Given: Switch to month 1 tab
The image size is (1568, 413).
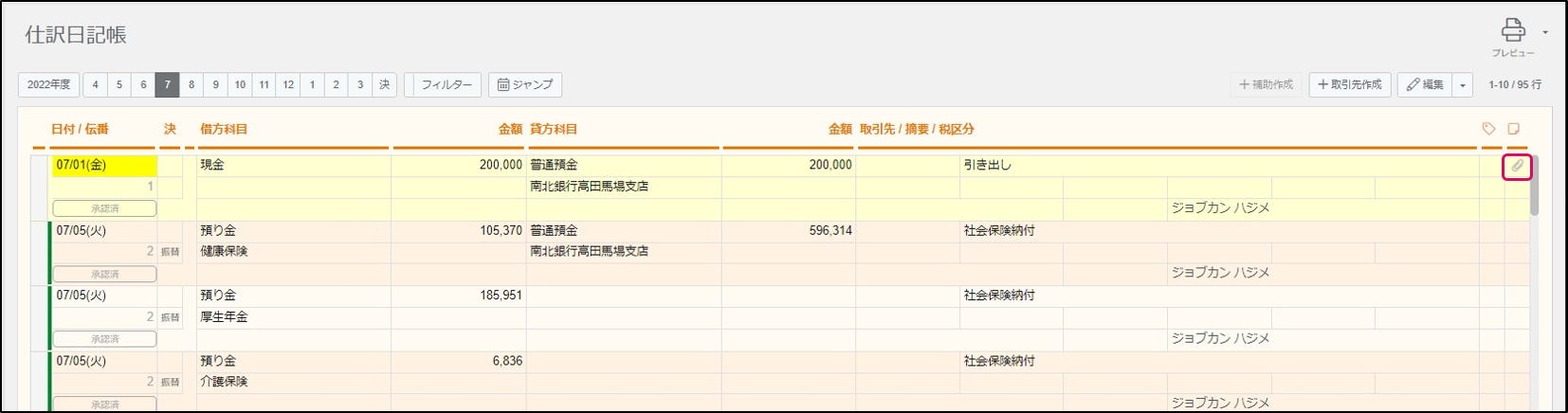Looking at the screenshot, I should coord(312,85).
